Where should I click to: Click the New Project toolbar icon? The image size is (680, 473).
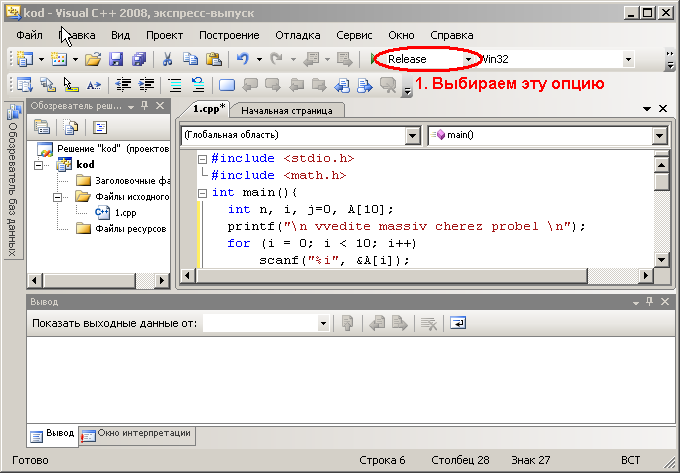[x=25, y=59]
